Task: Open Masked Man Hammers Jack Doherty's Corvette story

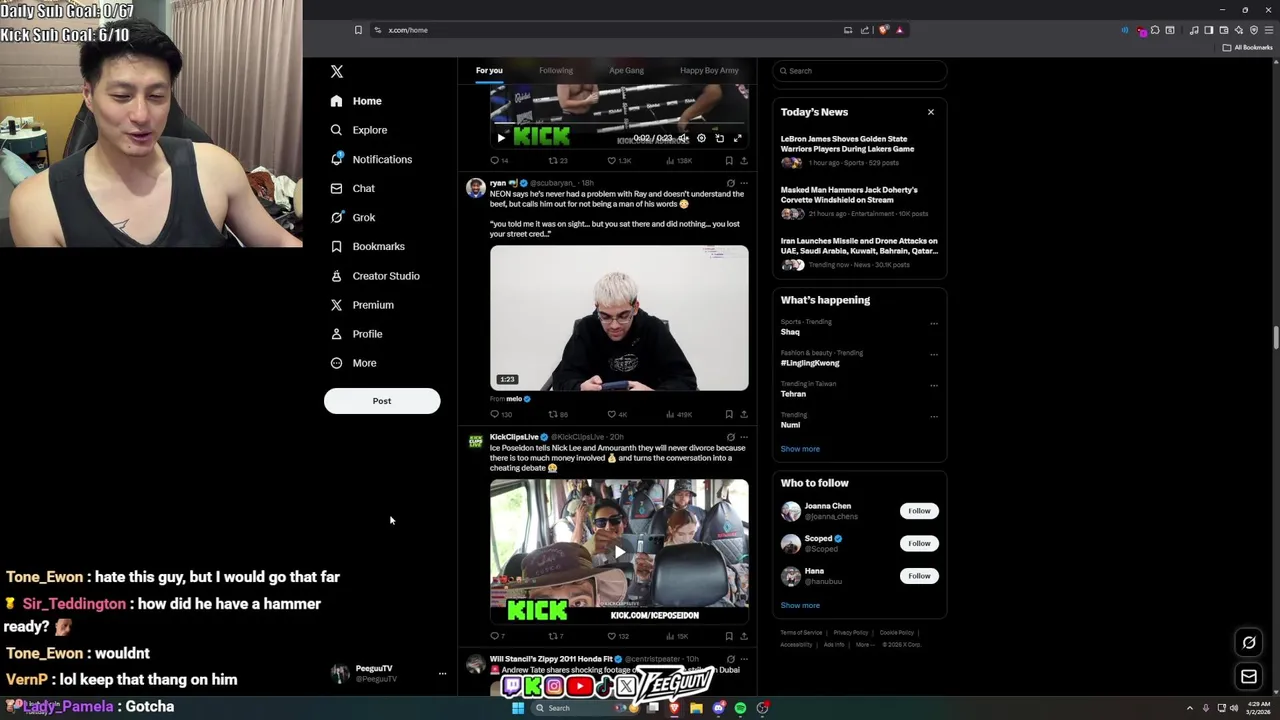Action: pyautogui.click(x=849, y=195)
